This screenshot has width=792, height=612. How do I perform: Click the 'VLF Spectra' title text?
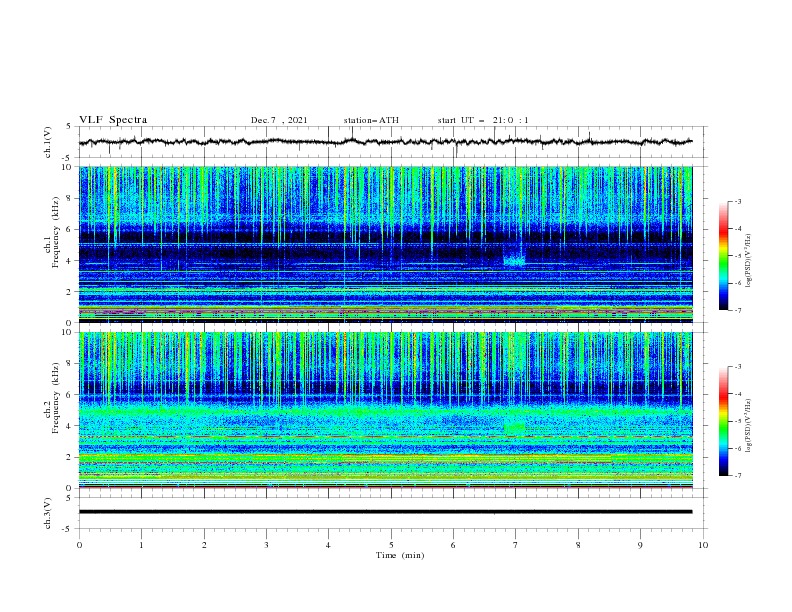(x=113, y=120)
